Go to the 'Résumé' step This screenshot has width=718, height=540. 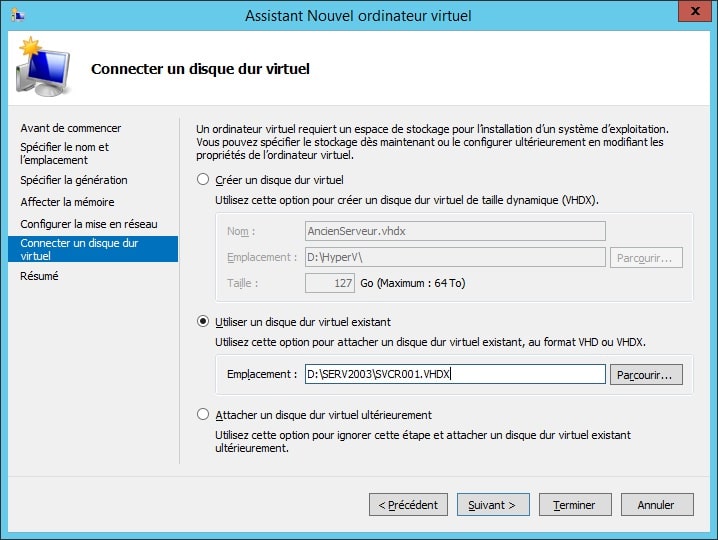40,276
